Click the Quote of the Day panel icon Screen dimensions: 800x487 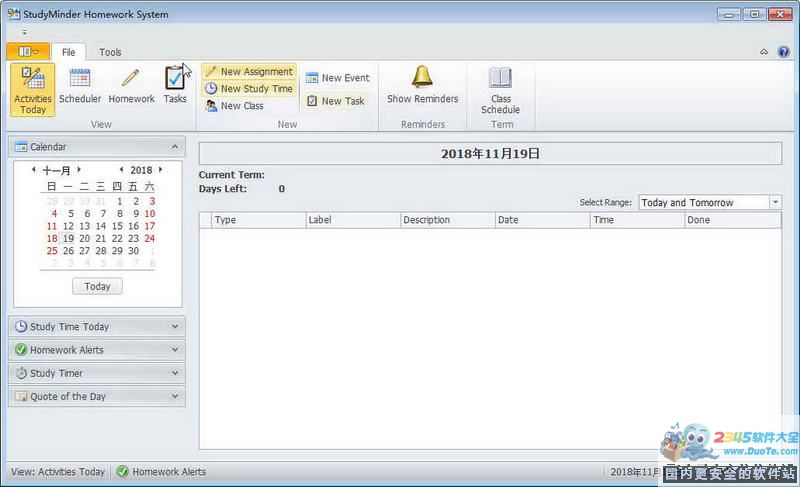(x=21, y=396)
